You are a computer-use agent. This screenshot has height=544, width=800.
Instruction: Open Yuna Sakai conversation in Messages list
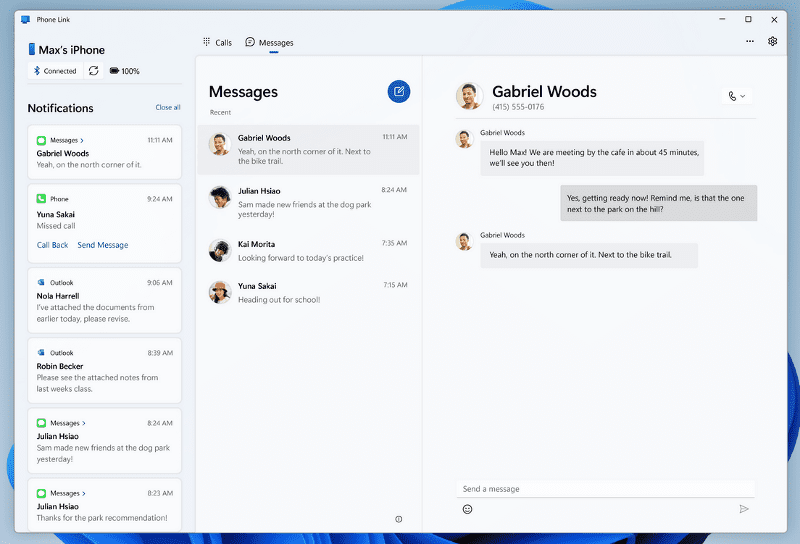pos(308,292)
